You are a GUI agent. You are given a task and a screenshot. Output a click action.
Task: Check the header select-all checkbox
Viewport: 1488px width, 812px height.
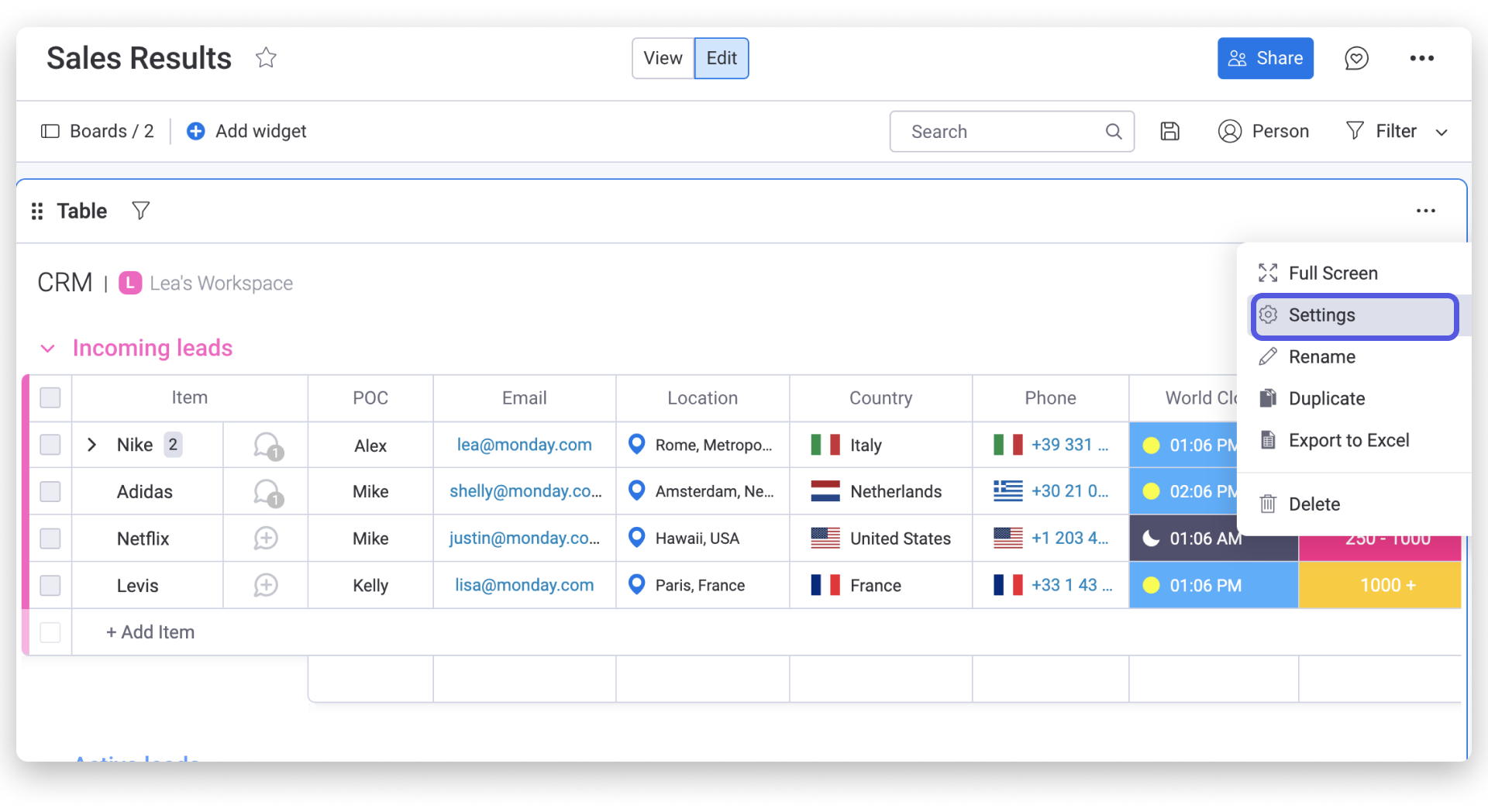(50, 397)
